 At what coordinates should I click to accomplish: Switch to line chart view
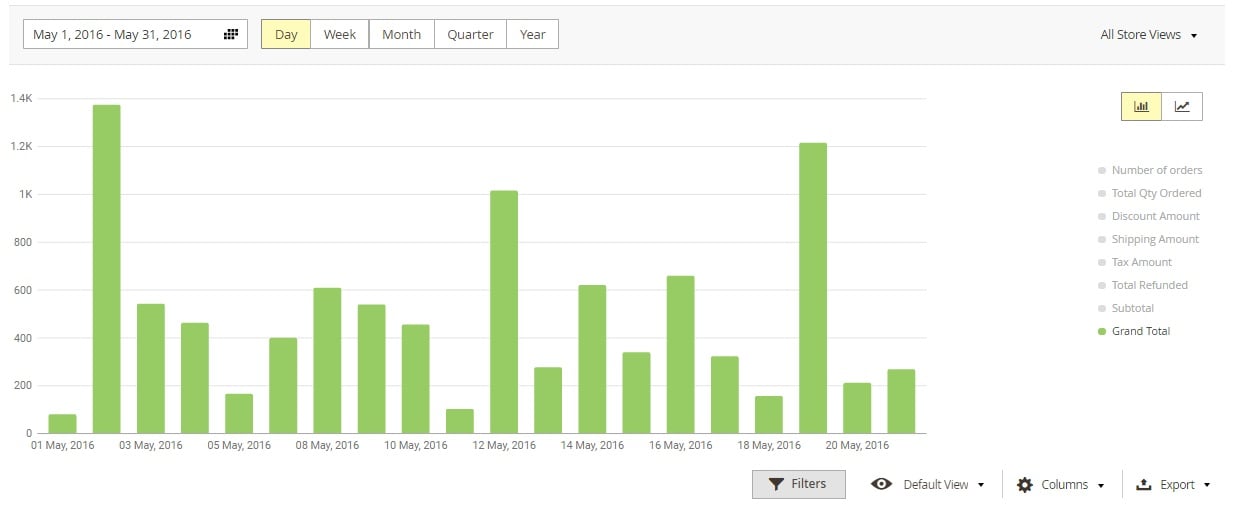[1182, 106]
